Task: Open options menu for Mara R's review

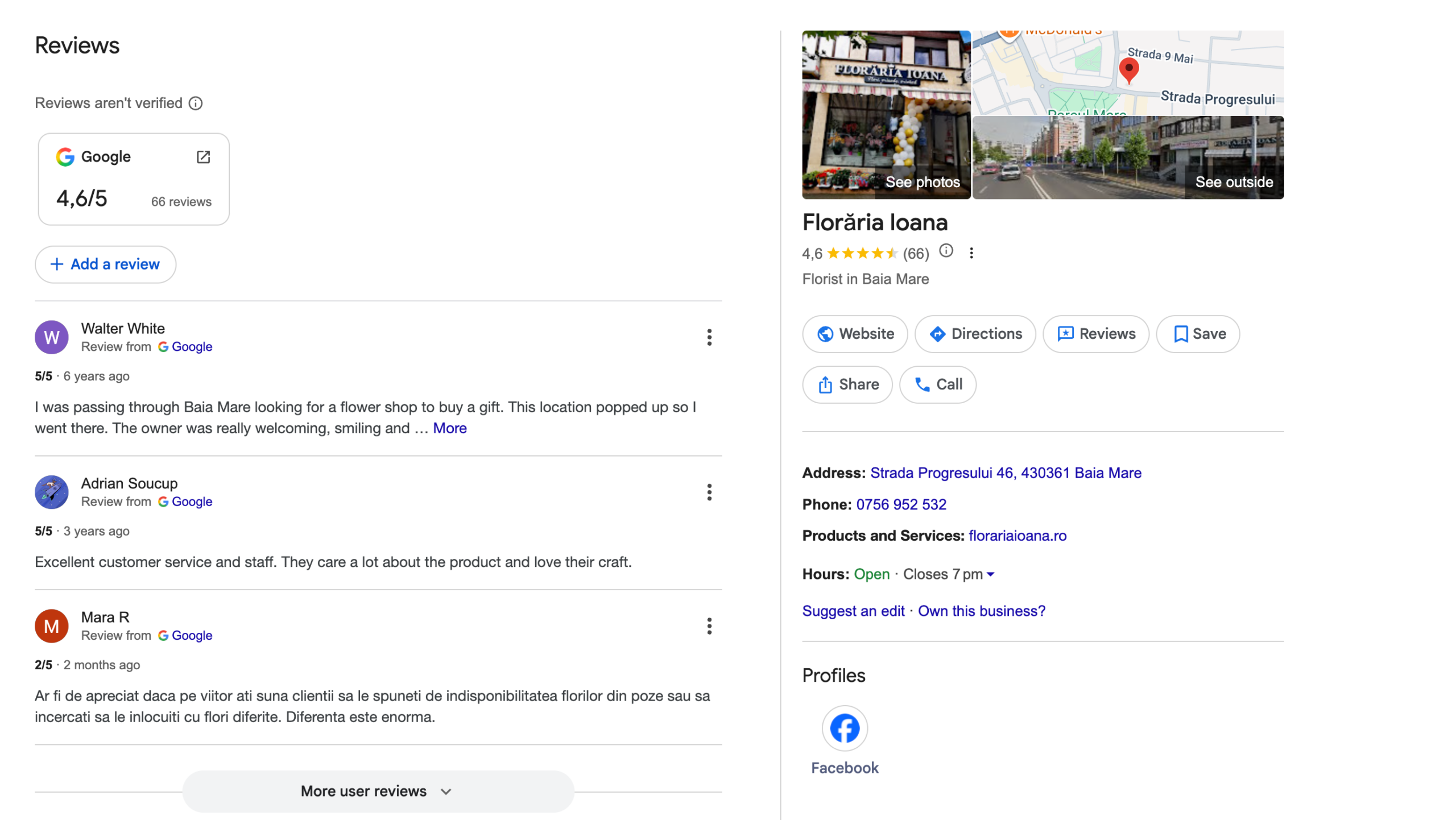Action: [x=709, y=626]
